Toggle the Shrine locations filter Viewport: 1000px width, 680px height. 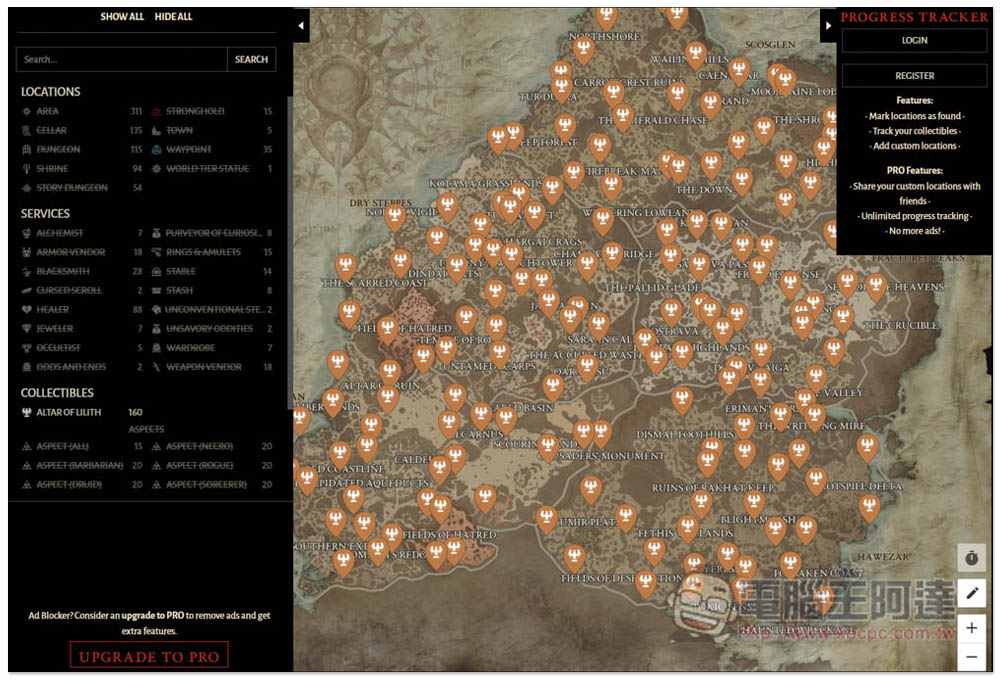[x=82, y=168]
